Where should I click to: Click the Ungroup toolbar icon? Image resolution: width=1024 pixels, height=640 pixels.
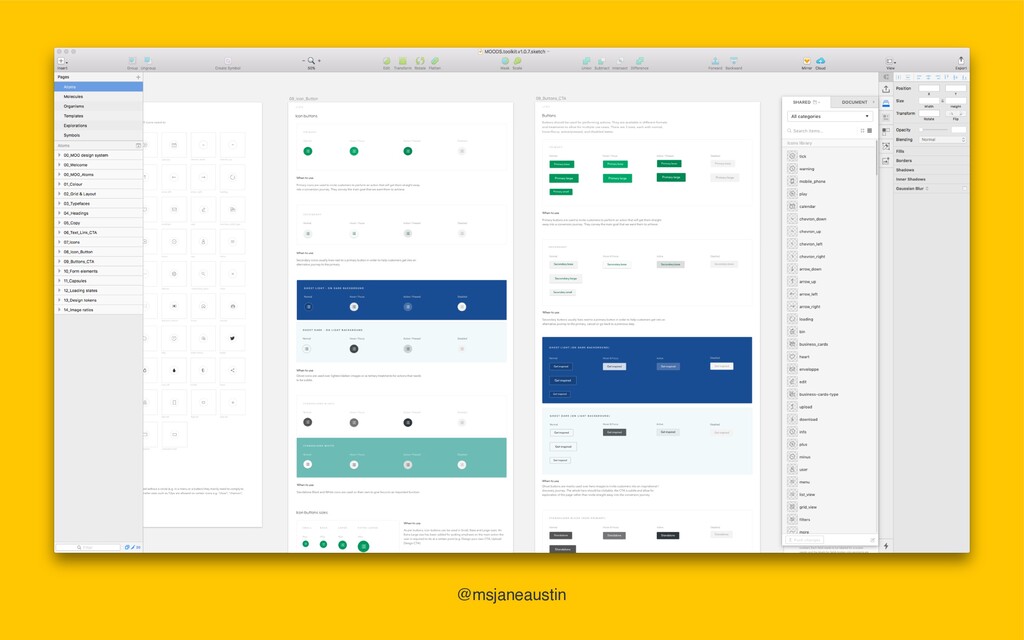point(148,62)
